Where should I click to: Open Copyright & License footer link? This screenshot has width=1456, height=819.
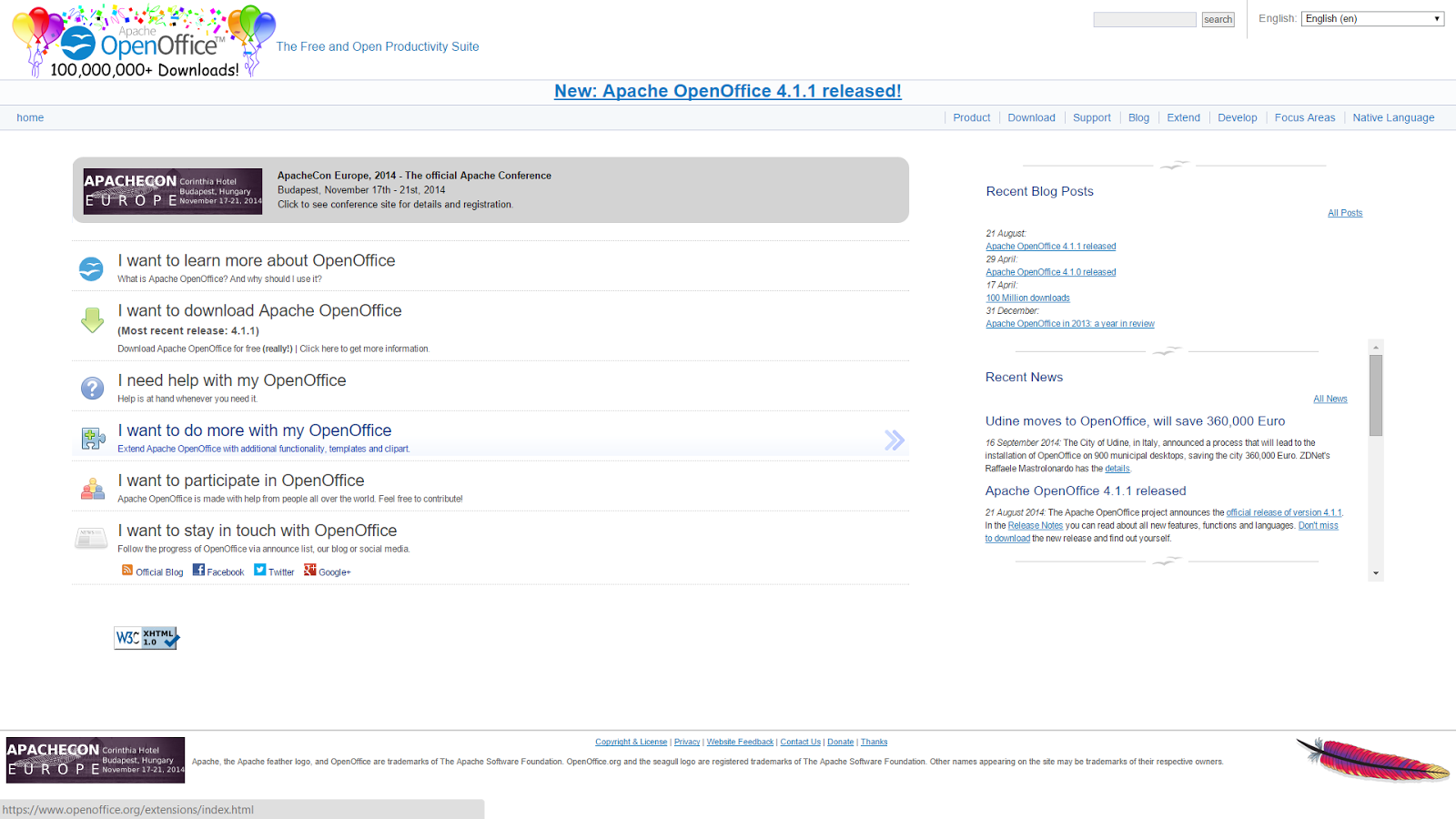tap(631, 742)
